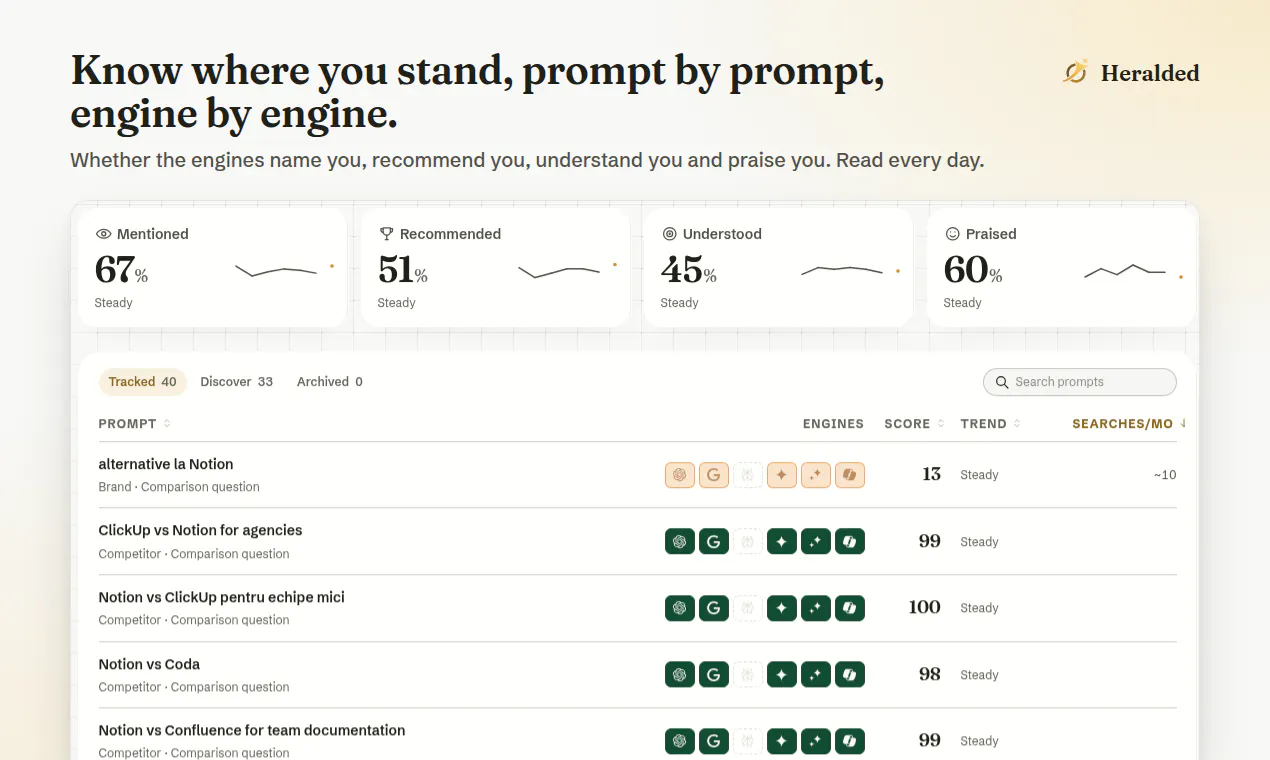The image size is (1270, 760).
Task: Click the Recommended sparkline chart
Action: [x=567, y=270]
